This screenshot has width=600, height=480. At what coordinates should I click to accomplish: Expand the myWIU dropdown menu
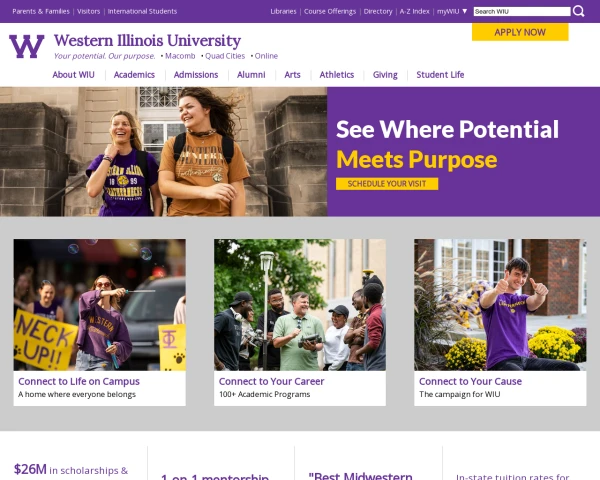click(x=452, y=11)
